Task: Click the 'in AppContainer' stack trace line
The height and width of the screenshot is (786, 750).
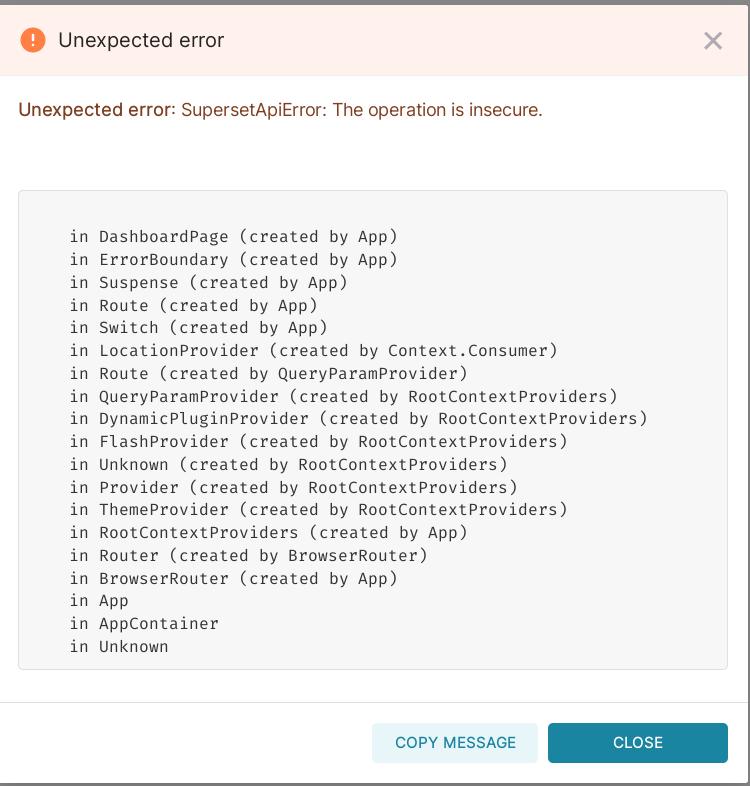Action: (144, 623)
